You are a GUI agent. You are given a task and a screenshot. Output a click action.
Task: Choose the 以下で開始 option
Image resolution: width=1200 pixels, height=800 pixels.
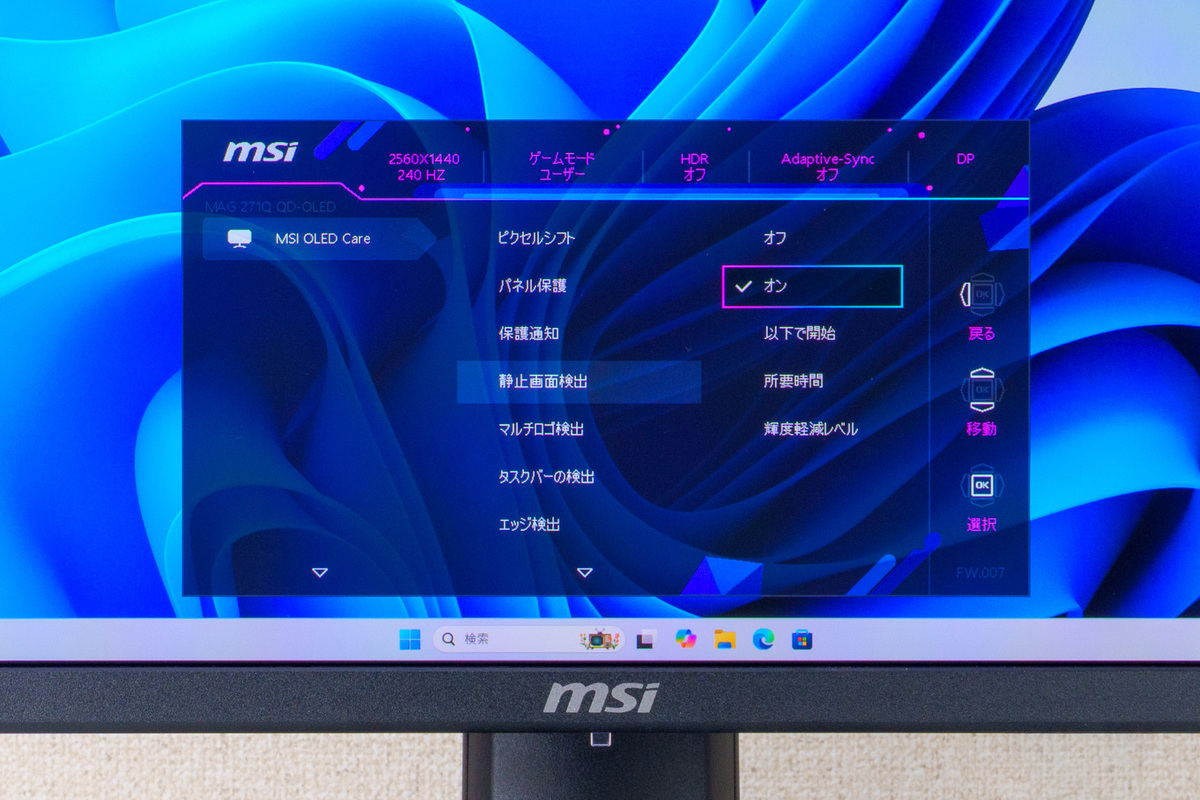[x=800, y=334]
